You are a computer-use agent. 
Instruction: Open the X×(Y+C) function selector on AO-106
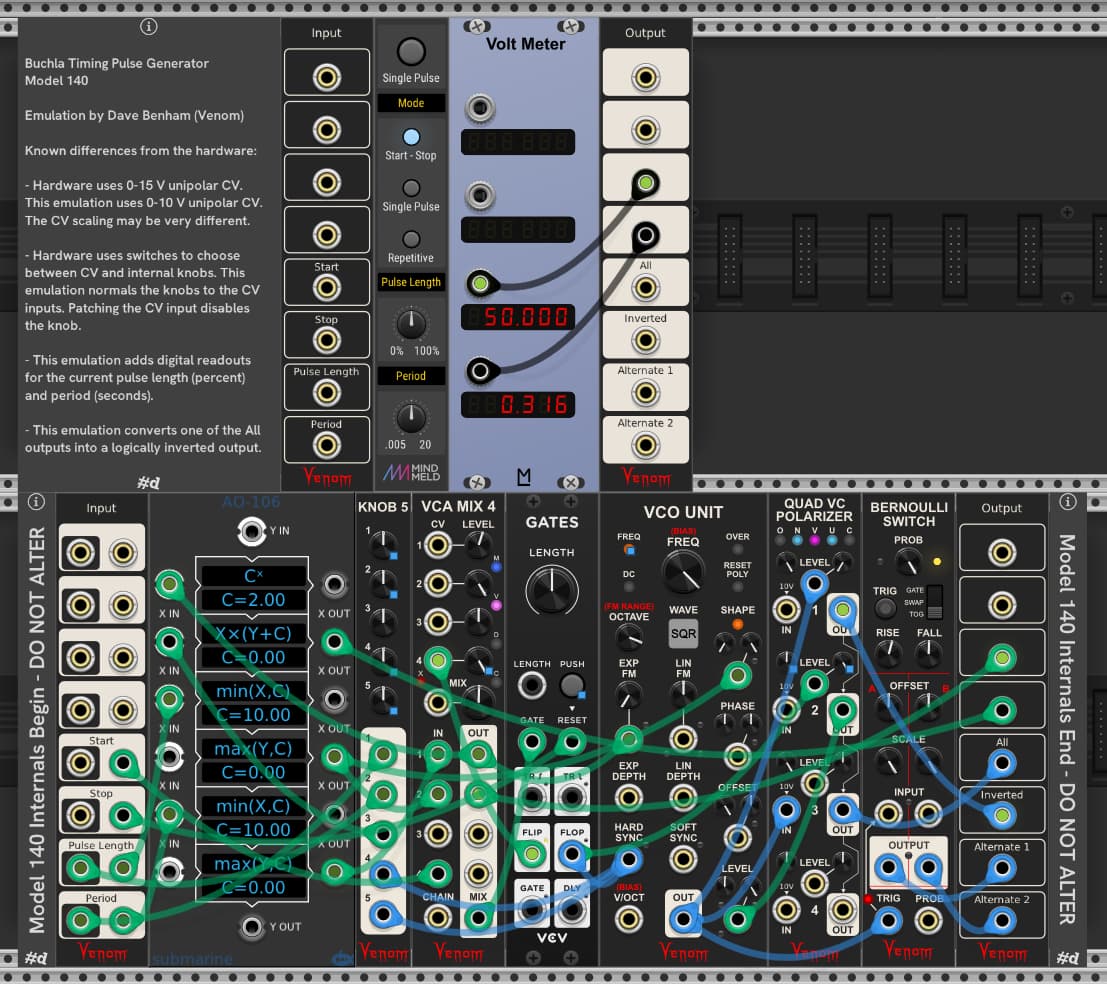tap(253, 635)
